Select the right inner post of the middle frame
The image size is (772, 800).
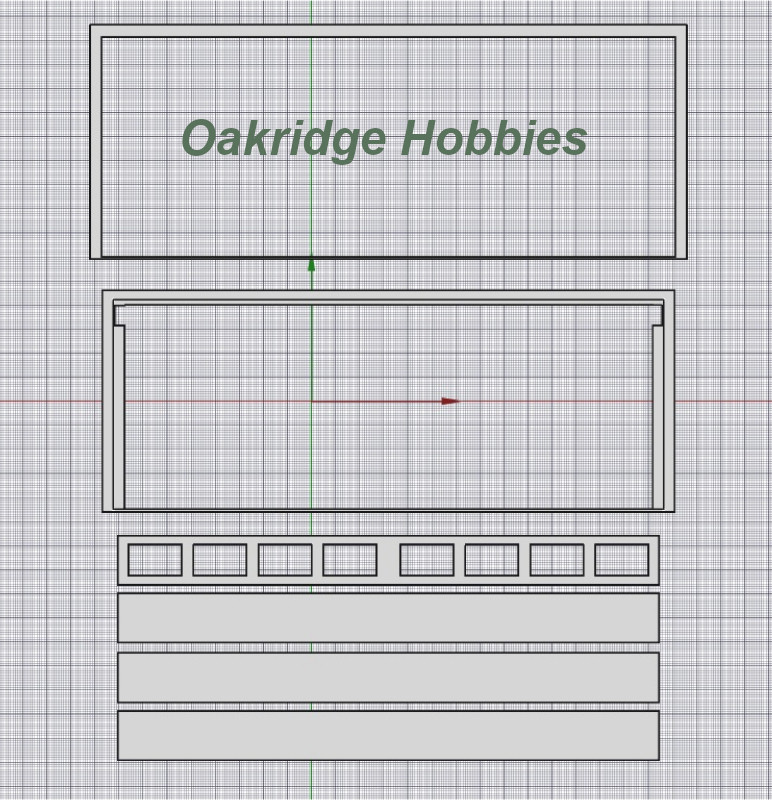658,417
